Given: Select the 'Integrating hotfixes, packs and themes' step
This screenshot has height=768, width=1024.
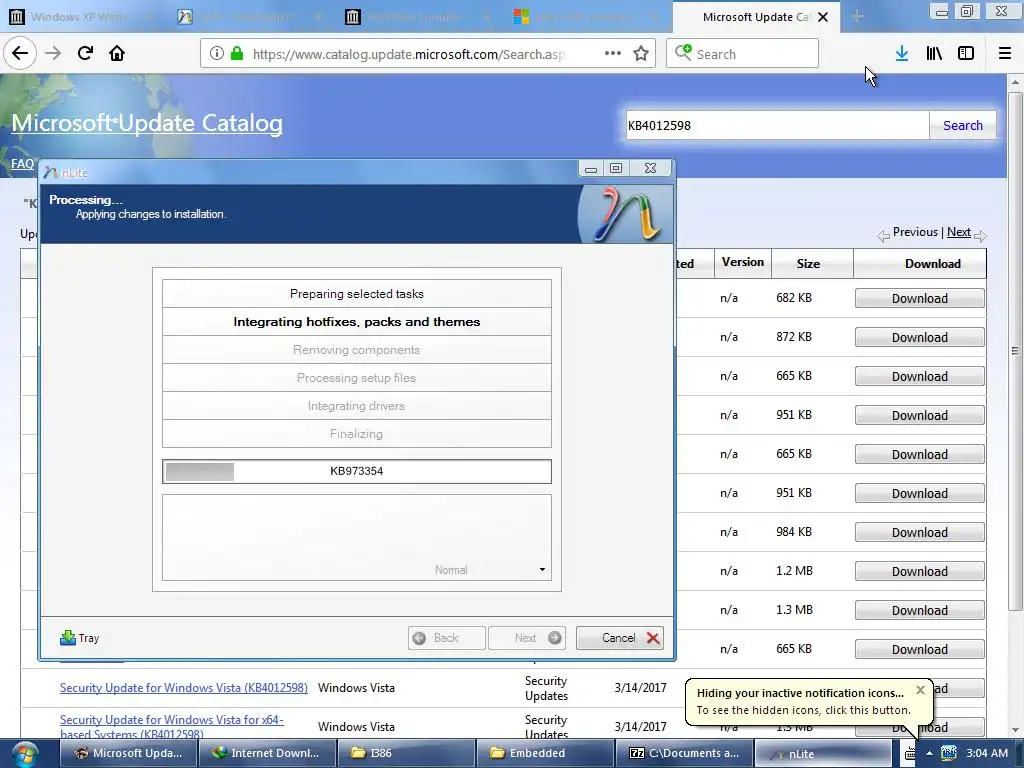Looking at the screenshot, I should coord(357,321).
